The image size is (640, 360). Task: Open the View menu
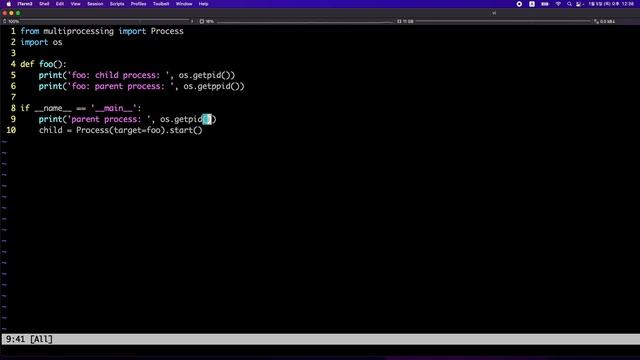[76, 4]
